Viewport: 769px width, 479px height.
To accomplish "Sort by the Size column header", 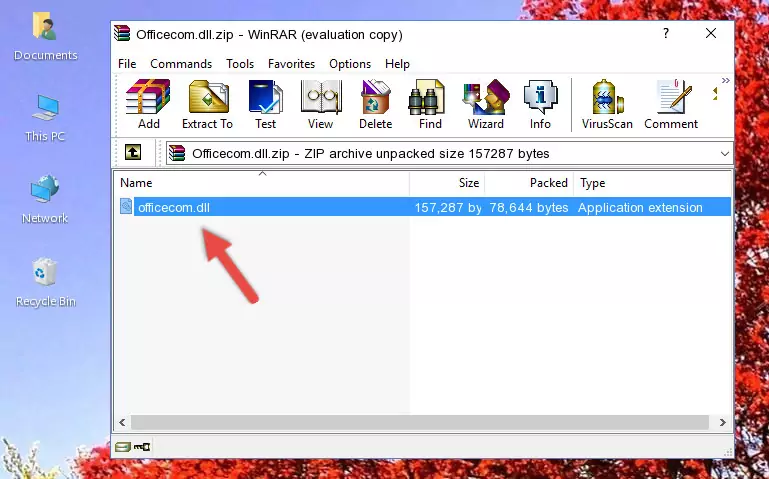I will pyautogui.click(x=447, y=183).
